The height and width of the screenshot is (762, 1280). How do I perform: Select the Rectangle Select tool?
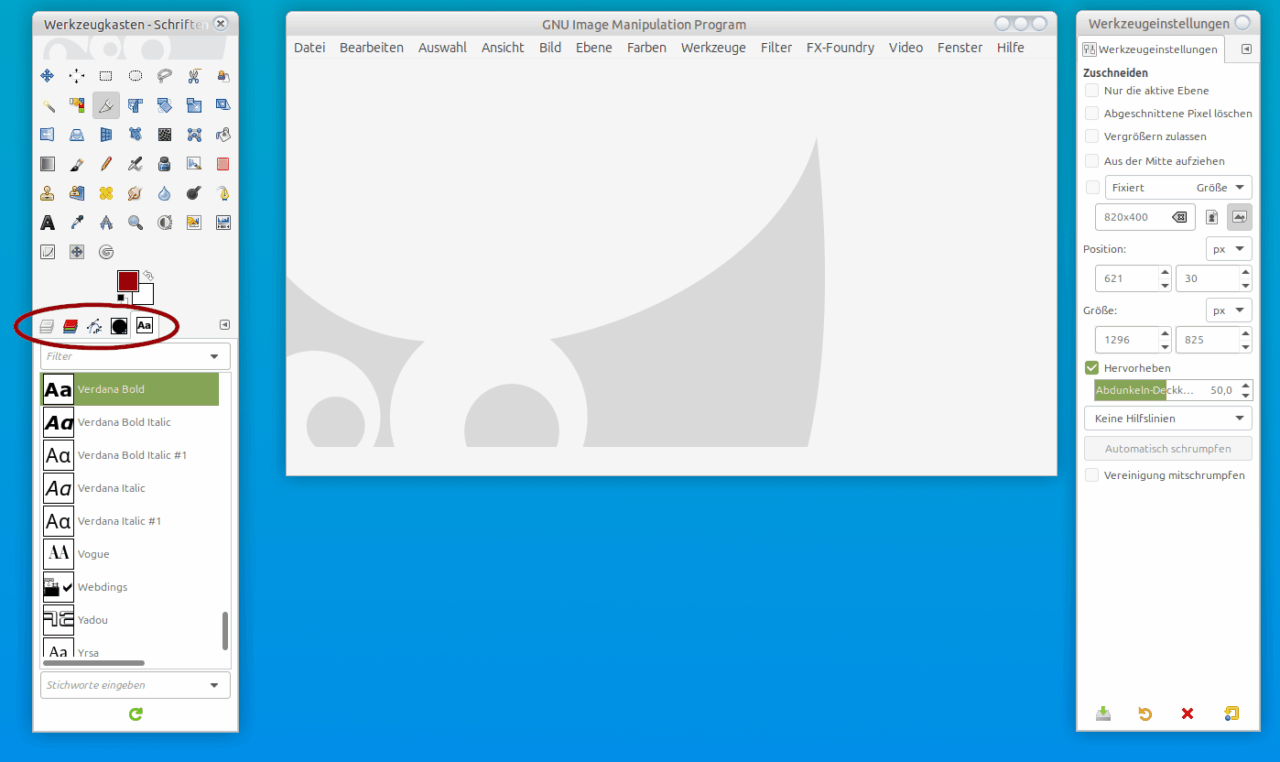106,76
